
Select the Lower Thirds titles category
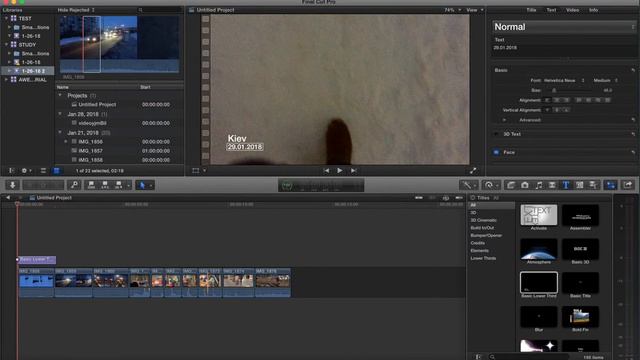[483, 258]
